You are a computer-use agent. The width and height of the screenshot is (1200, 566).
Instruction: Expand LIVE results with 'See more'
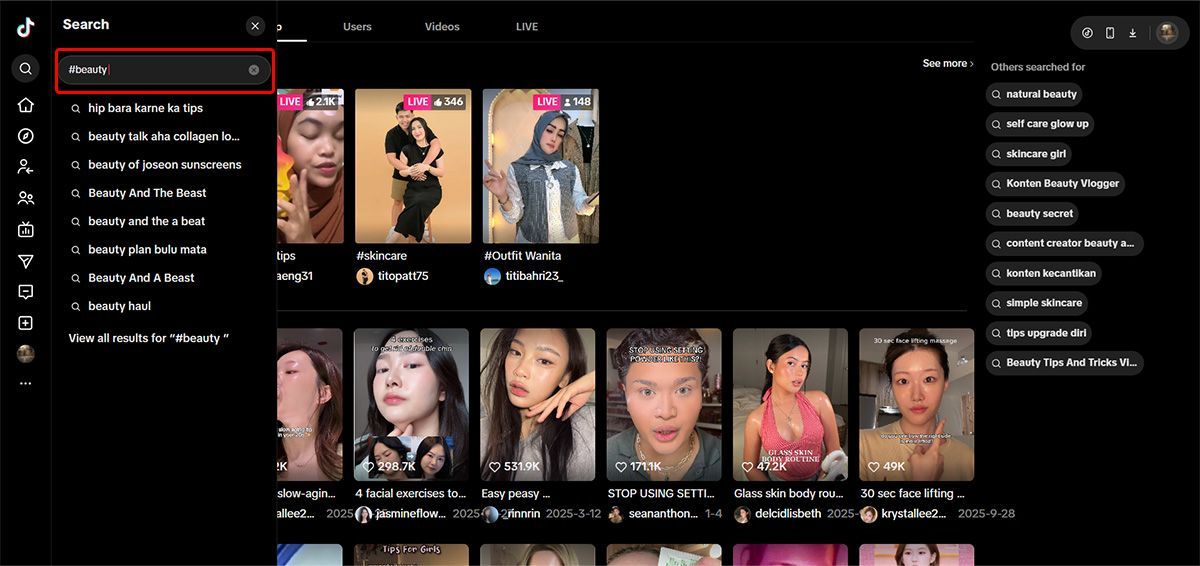(x=948, y=63)
